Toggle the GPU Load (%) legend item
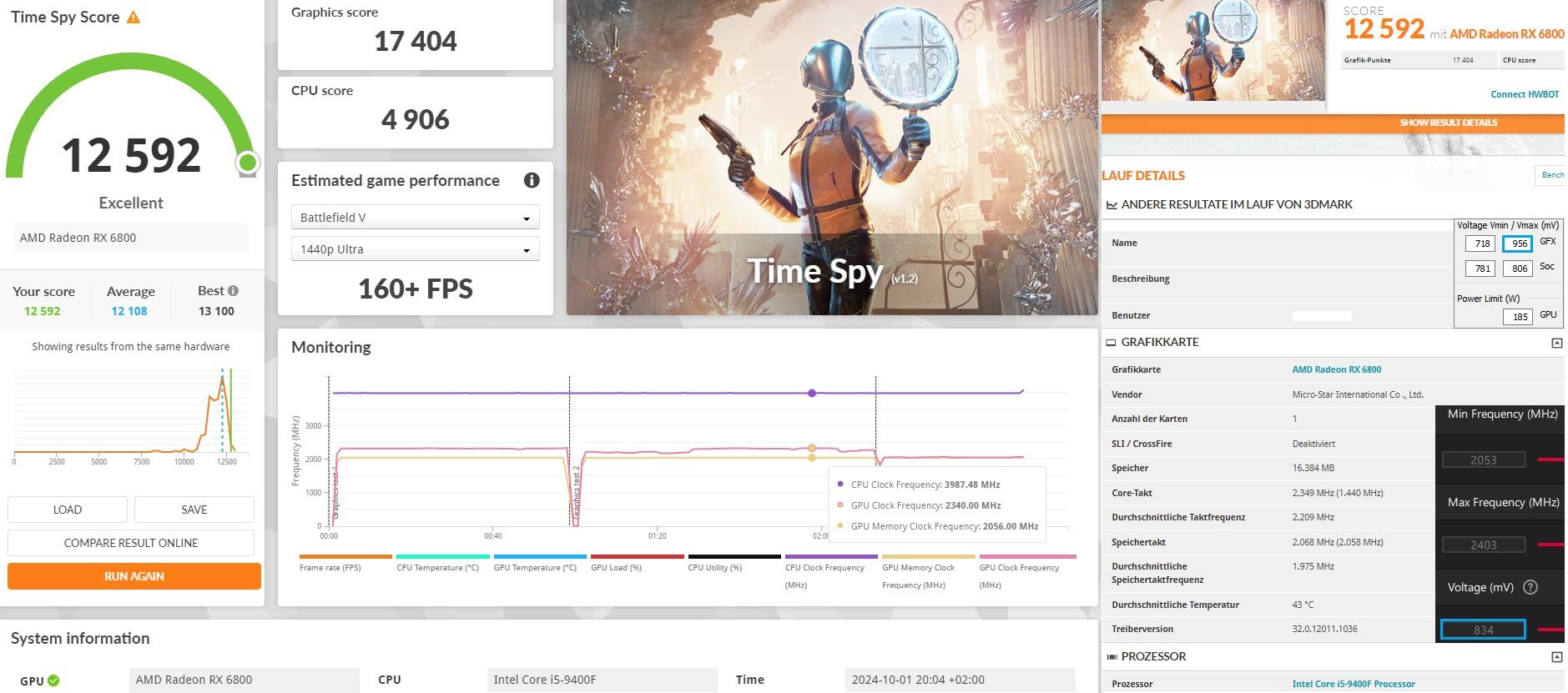Screen dimensions: 1568x693 click(637, 564)
